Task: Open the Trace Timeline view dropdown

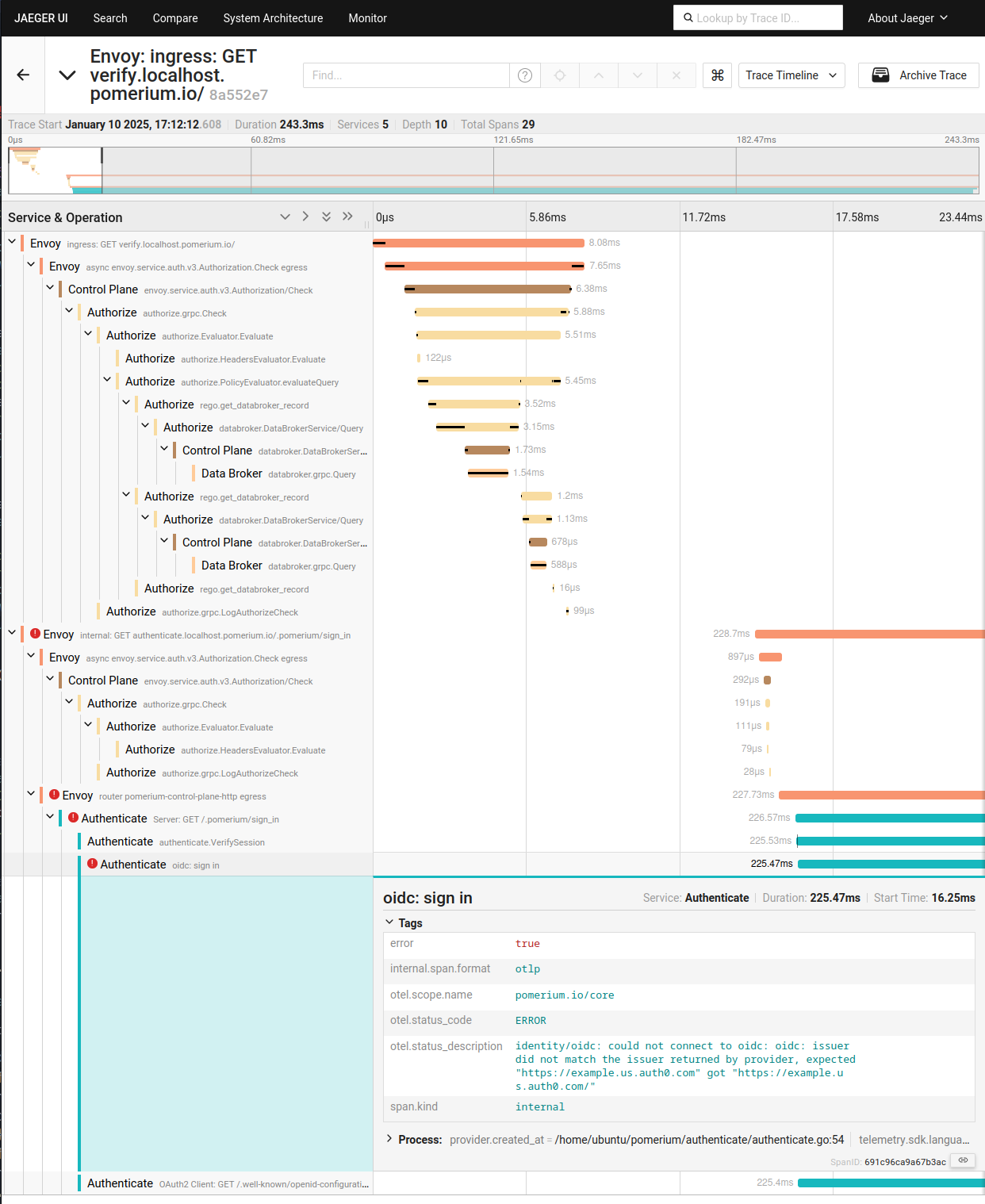Action: (791, 75)
